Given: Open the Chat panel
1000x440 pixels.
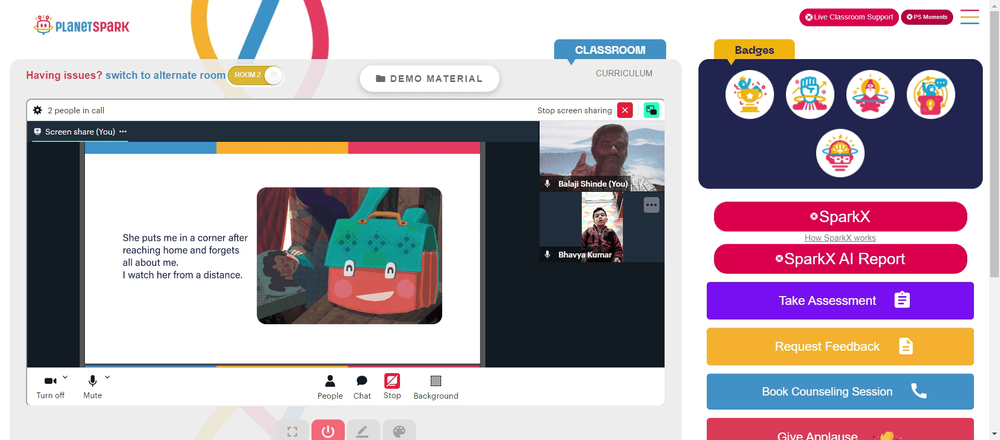Looking at the screenshot, I should [x=362, y=387].
